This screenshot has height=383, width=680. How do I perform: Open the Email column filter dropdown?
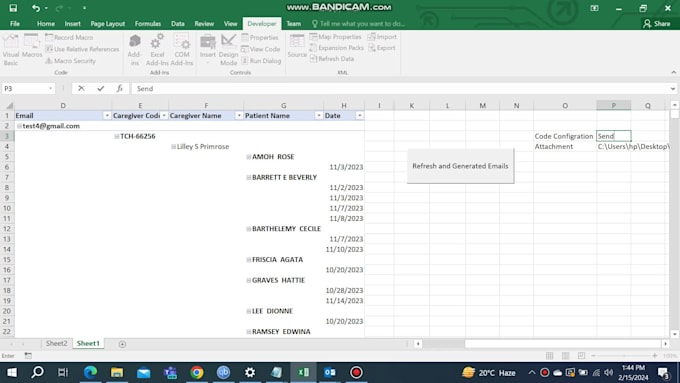click(107, 116)
